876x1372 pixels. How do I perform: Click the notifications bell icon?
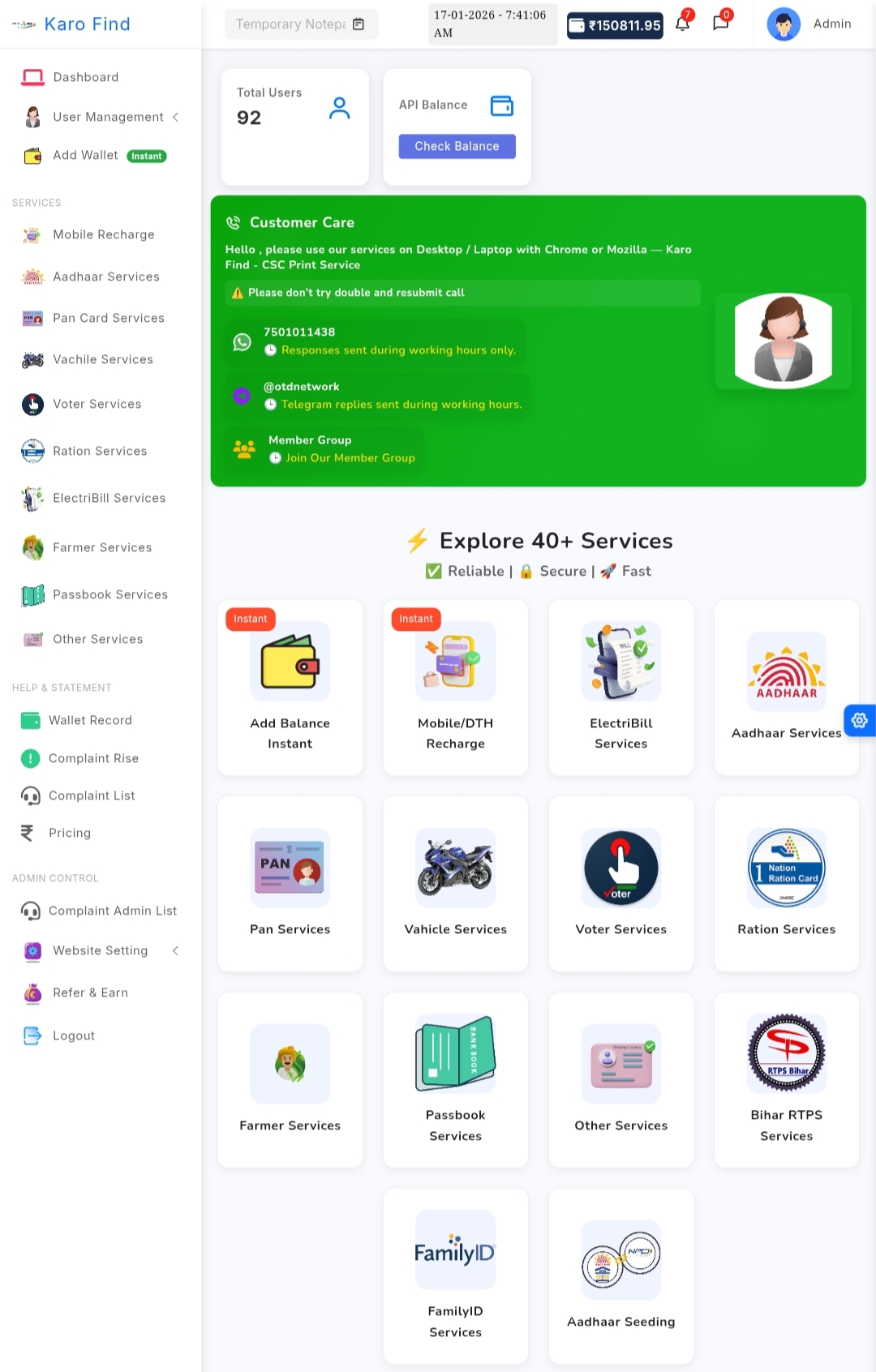(683, 24)
